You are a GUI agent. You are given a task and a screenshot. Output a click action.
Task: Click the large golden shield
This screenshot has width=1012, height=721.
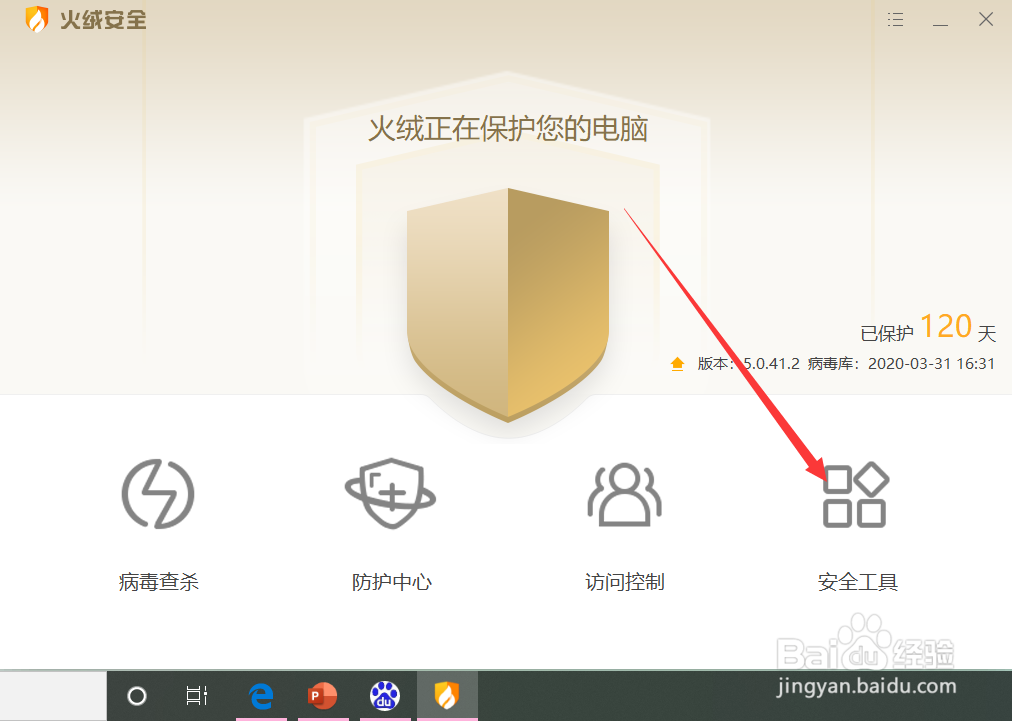pyautogui.click(x=508, y=305)
